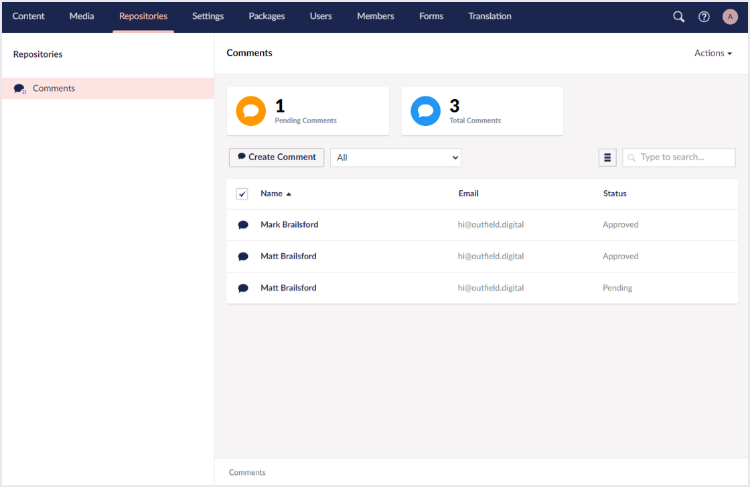This screenshot has width=750, height=487.
Task: Open the All filter dropdown
Action: [x=395, y=157]
